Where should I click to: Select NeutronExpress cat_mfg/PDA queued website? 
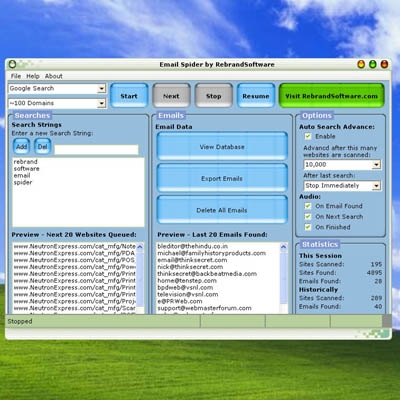coord(75,253)
